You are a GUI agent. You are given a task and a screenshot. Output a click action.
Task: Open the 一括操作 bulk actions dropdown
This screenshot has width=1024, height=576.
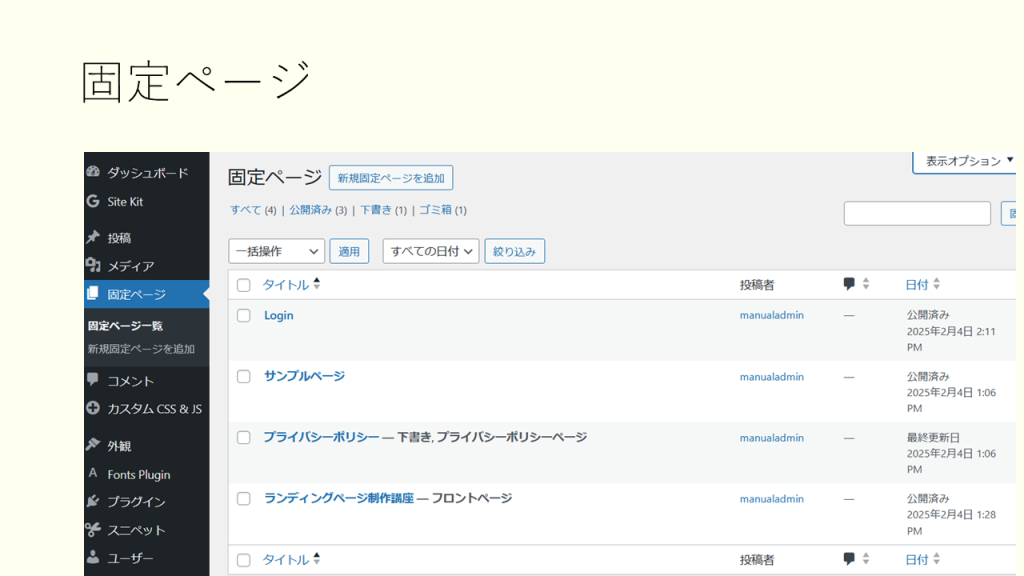click(277, 251)
